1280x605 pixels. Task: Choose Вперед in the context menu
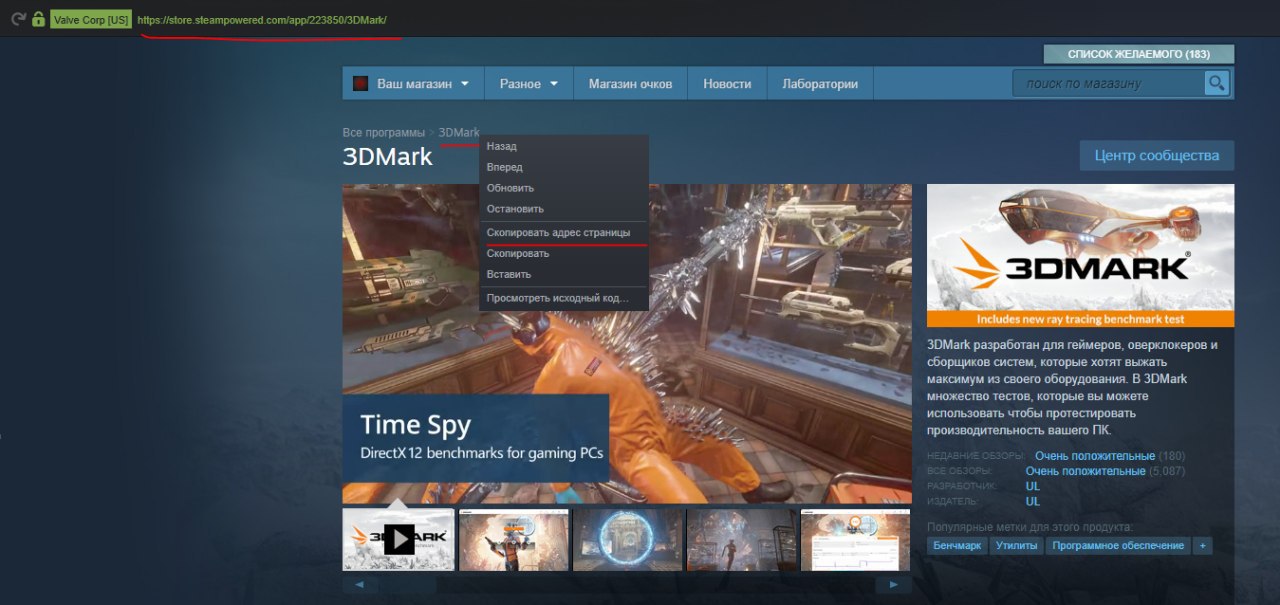pyautogui.click(x=564, y=167)
